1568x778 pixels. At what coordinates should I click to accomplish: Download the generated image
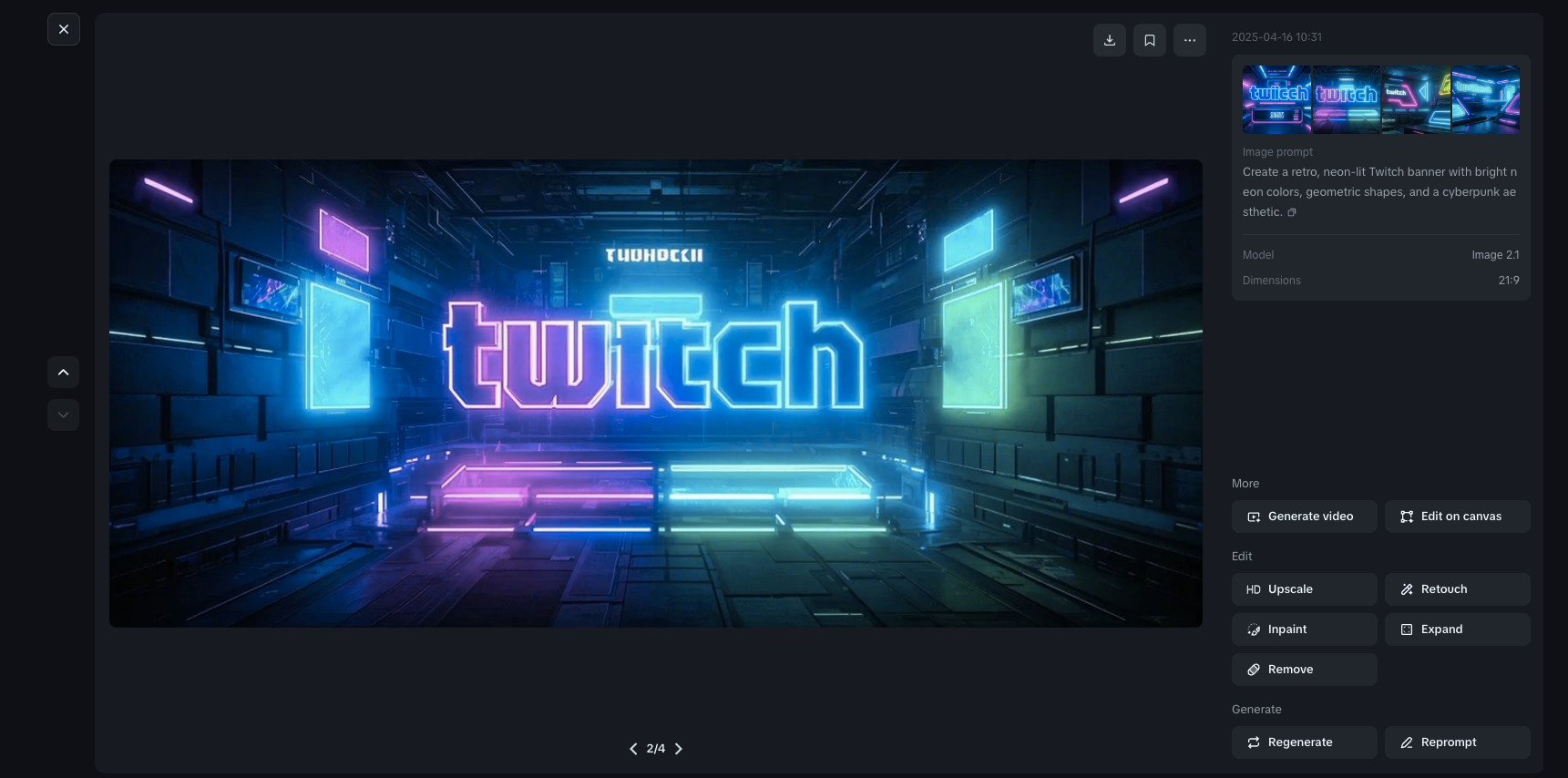1110,40
